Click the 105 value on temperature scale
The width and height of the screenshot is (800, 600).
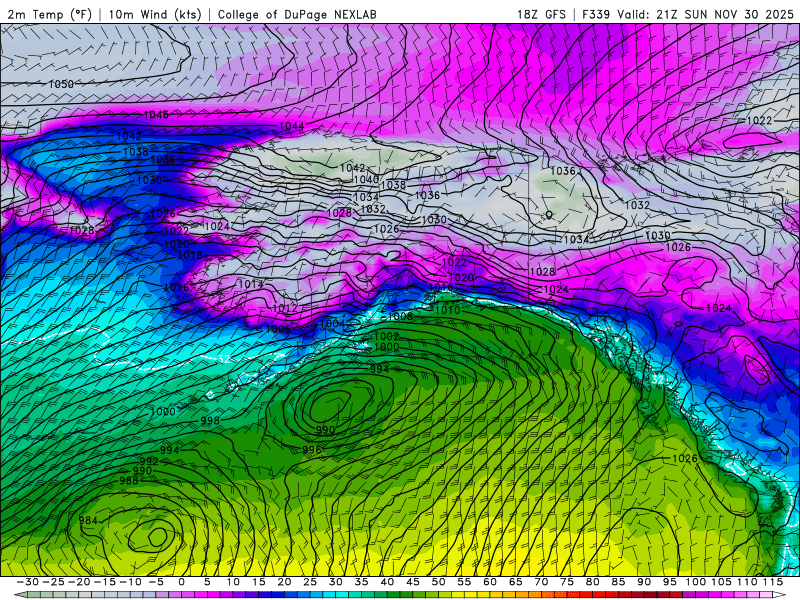coord(721,582)
